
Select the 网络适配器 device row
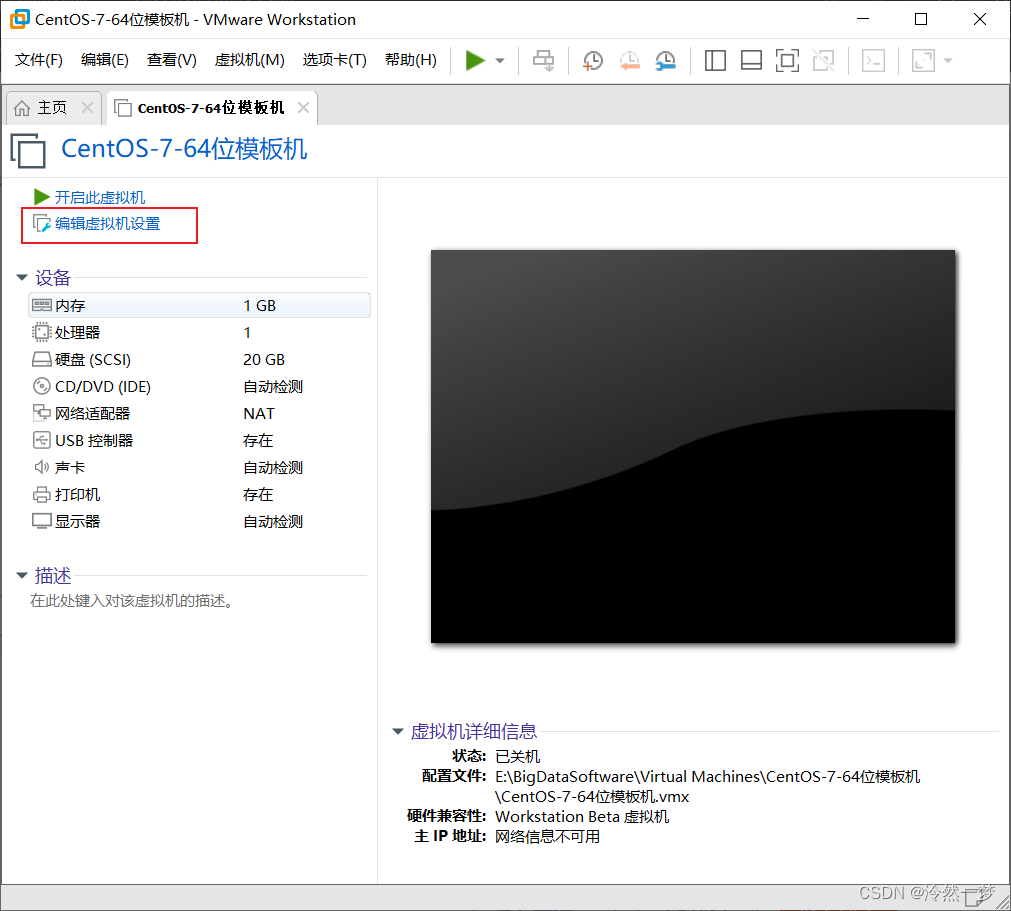[x=199, y=414]
